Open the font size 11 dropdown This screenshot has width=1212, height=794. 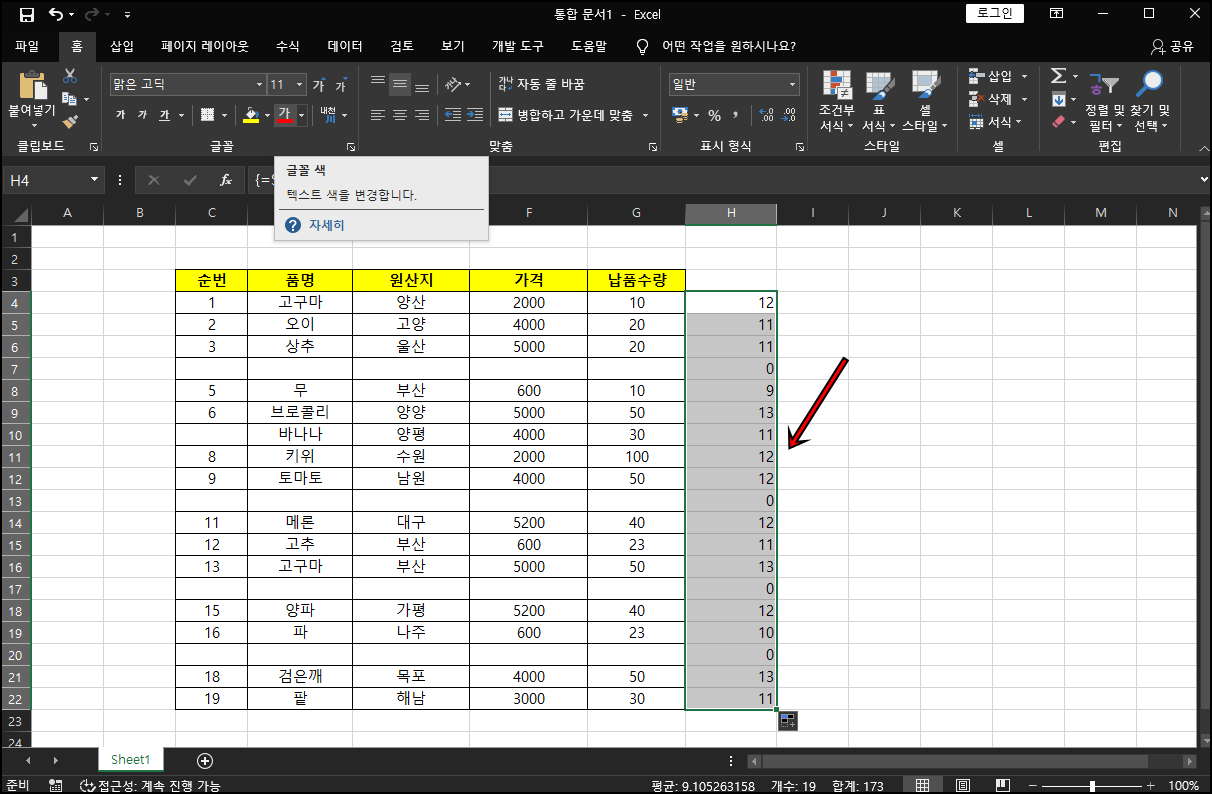click(301, 85)
